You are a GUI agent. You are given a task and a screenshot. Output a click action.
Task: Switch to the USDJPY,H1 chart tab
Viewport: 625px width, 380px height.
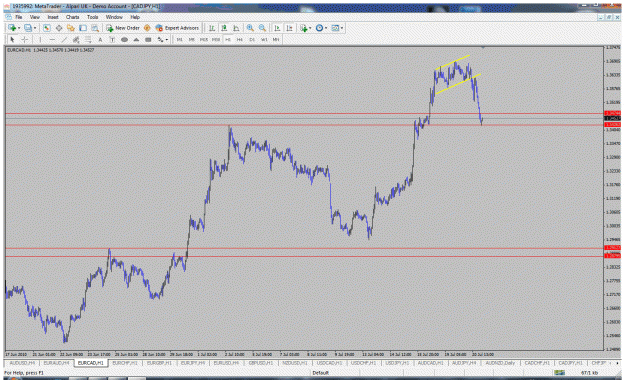(x=397, y=363)
